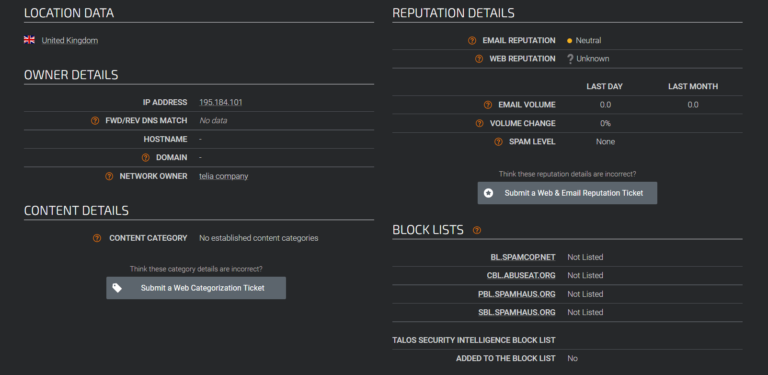Click the REPUTATION DETAILS section heading
The image size is (768, 375).
454,13
